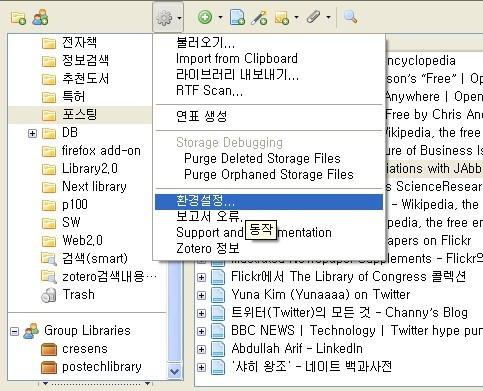The height and width of the screenshot is (391, 483).
Task: Select the 전자책 collection
Action: pyautogui.click(x=79, y=42)
